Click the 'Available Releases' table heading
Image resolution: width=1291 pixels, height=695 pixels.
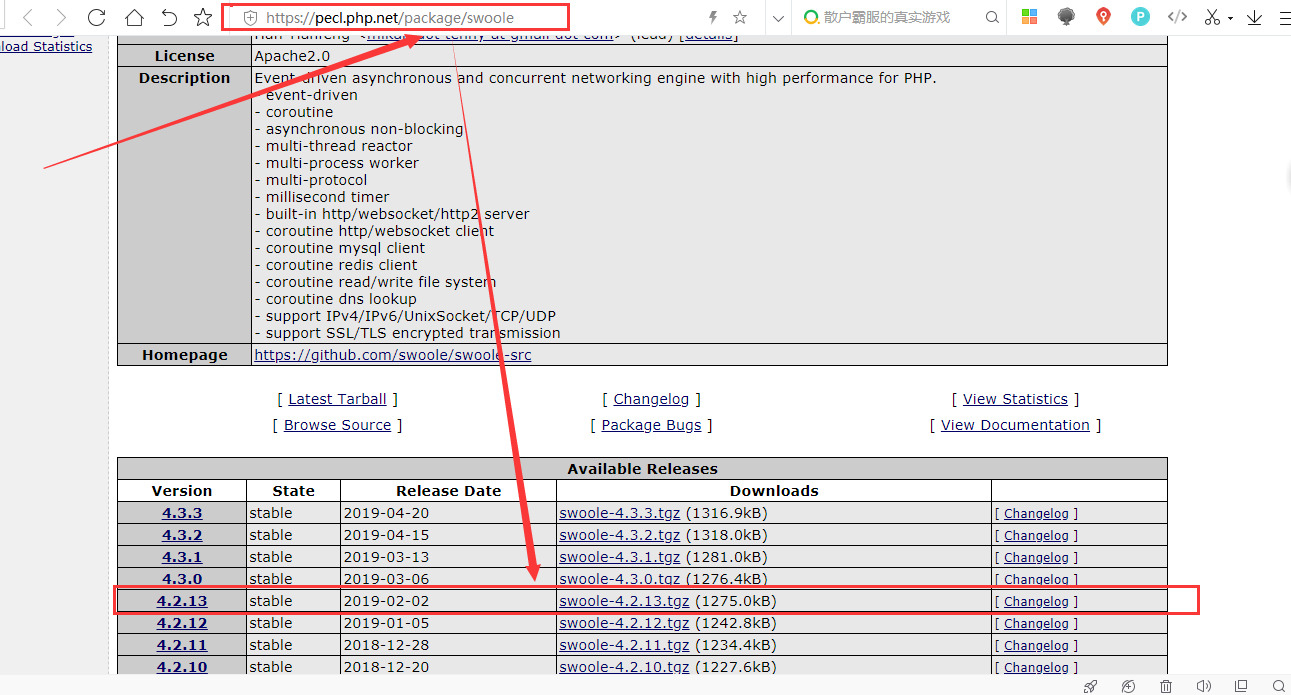[x=642, y=469]
